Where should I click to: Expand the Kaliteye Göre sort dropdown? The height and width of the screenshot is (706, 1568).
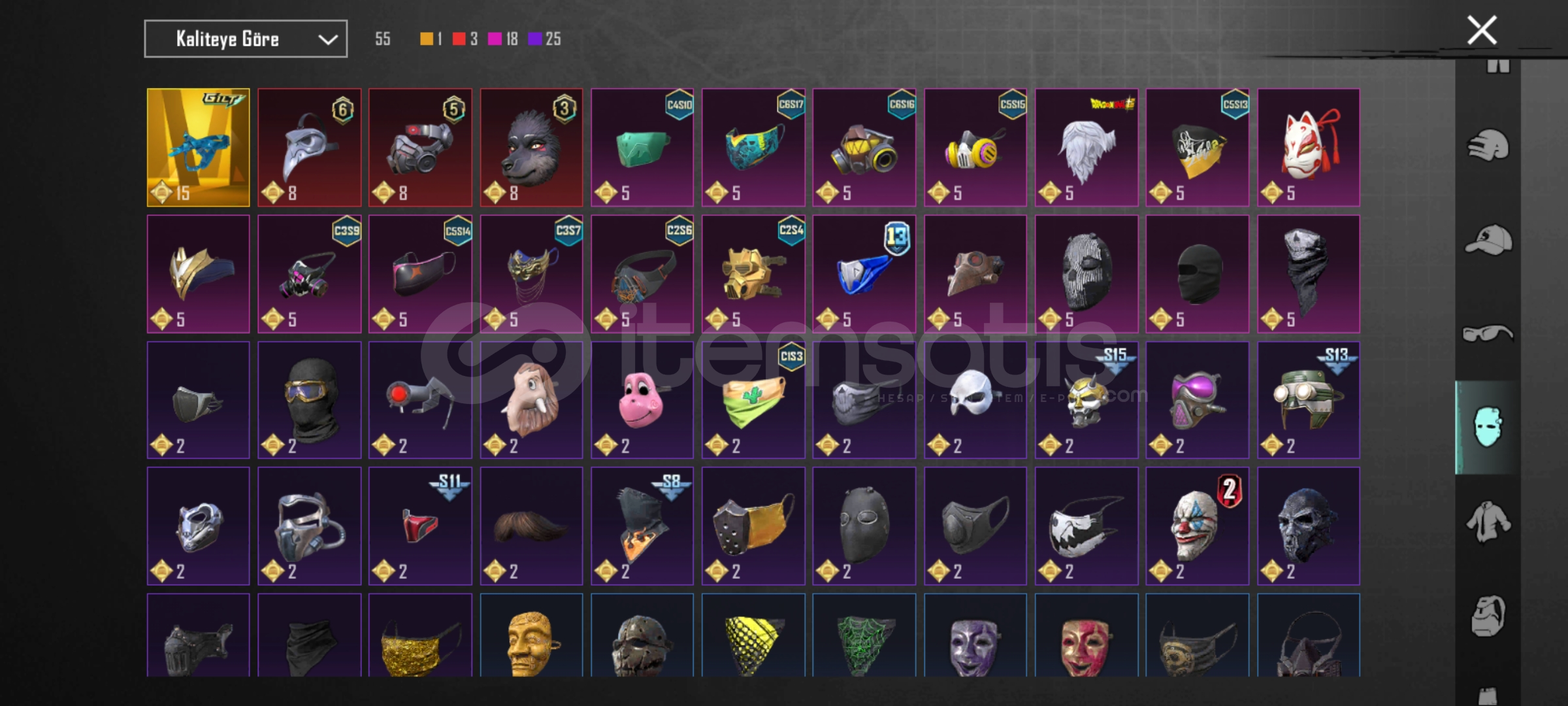pyautogui.click(x=246, y=39)
